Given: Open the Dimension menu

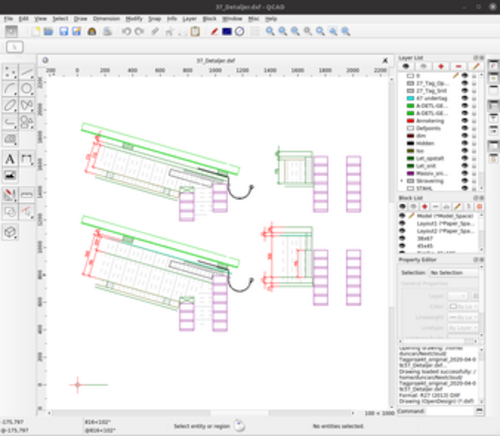Looking at the screenshot, I should point(106,19).
